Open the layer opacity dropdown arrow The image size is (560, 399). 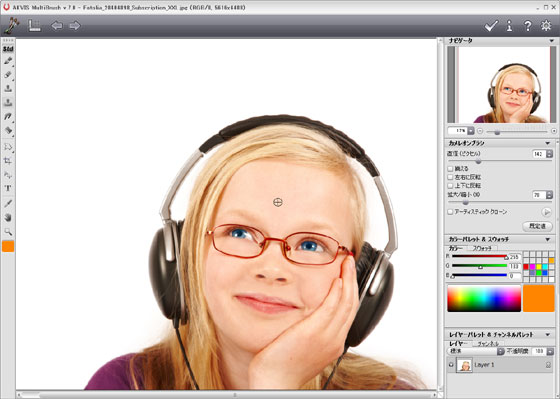(x=549, y=351)
